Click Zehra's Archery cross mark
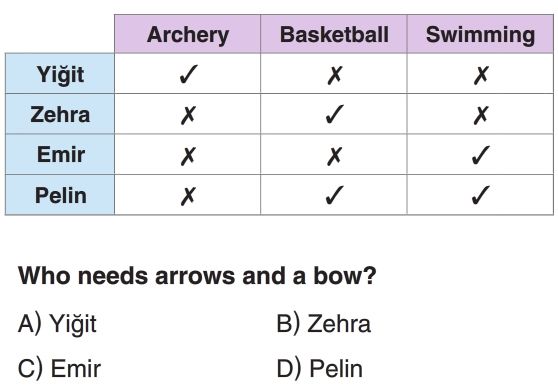 pyautogui.click(x=188, y=115)
